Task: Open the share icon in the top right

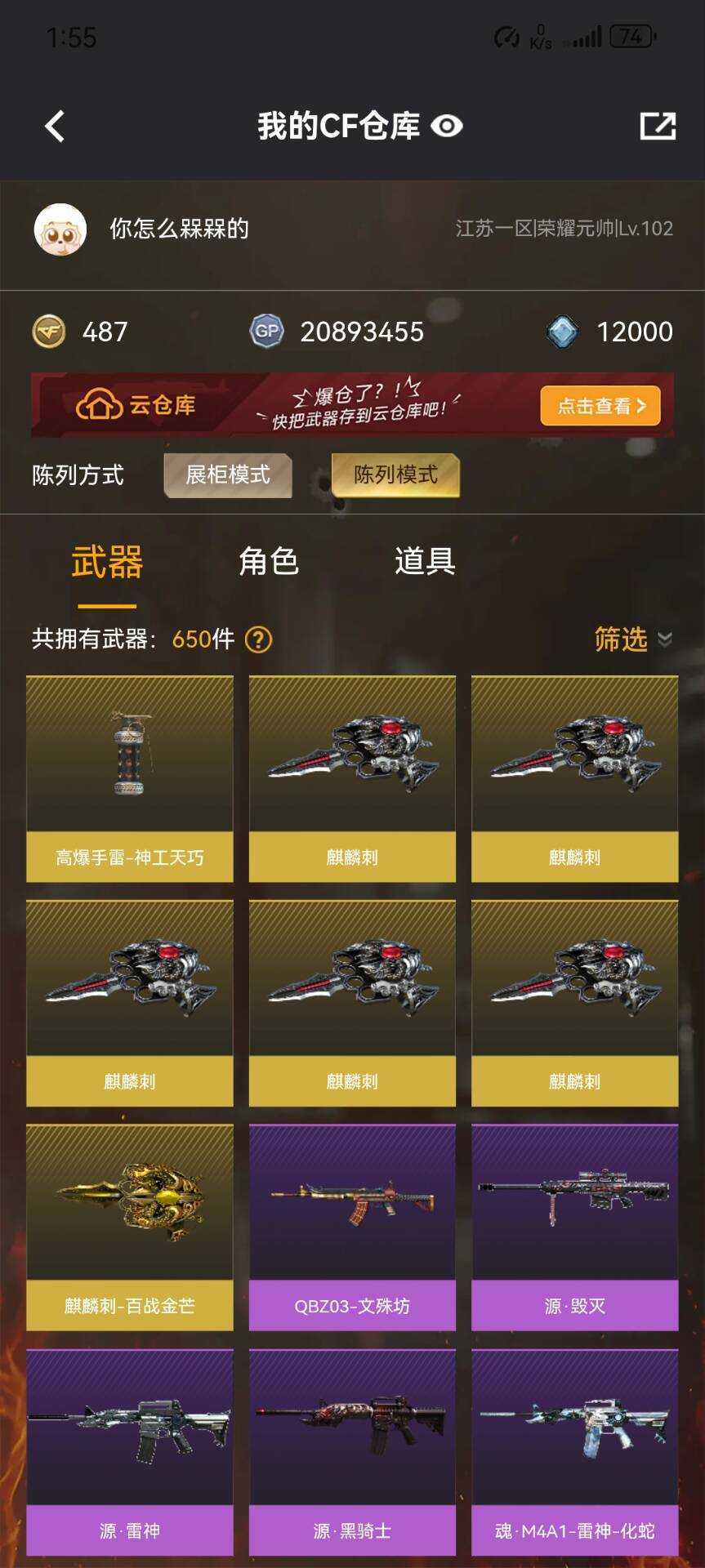Action: click(658, 126)
